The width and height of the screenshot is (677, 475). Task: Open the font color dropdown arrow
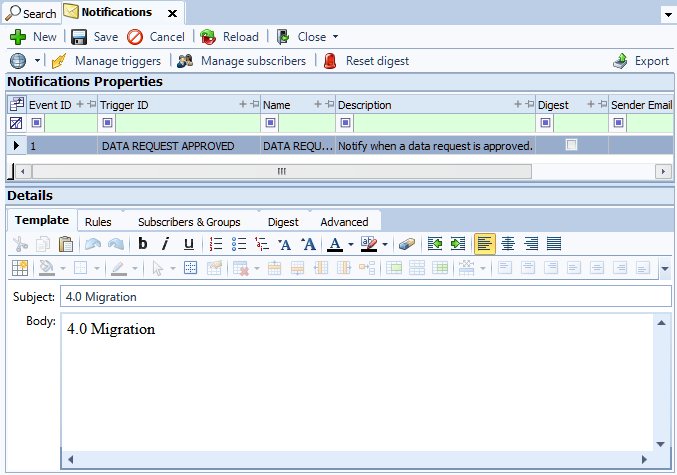click(x=351, y=244)
